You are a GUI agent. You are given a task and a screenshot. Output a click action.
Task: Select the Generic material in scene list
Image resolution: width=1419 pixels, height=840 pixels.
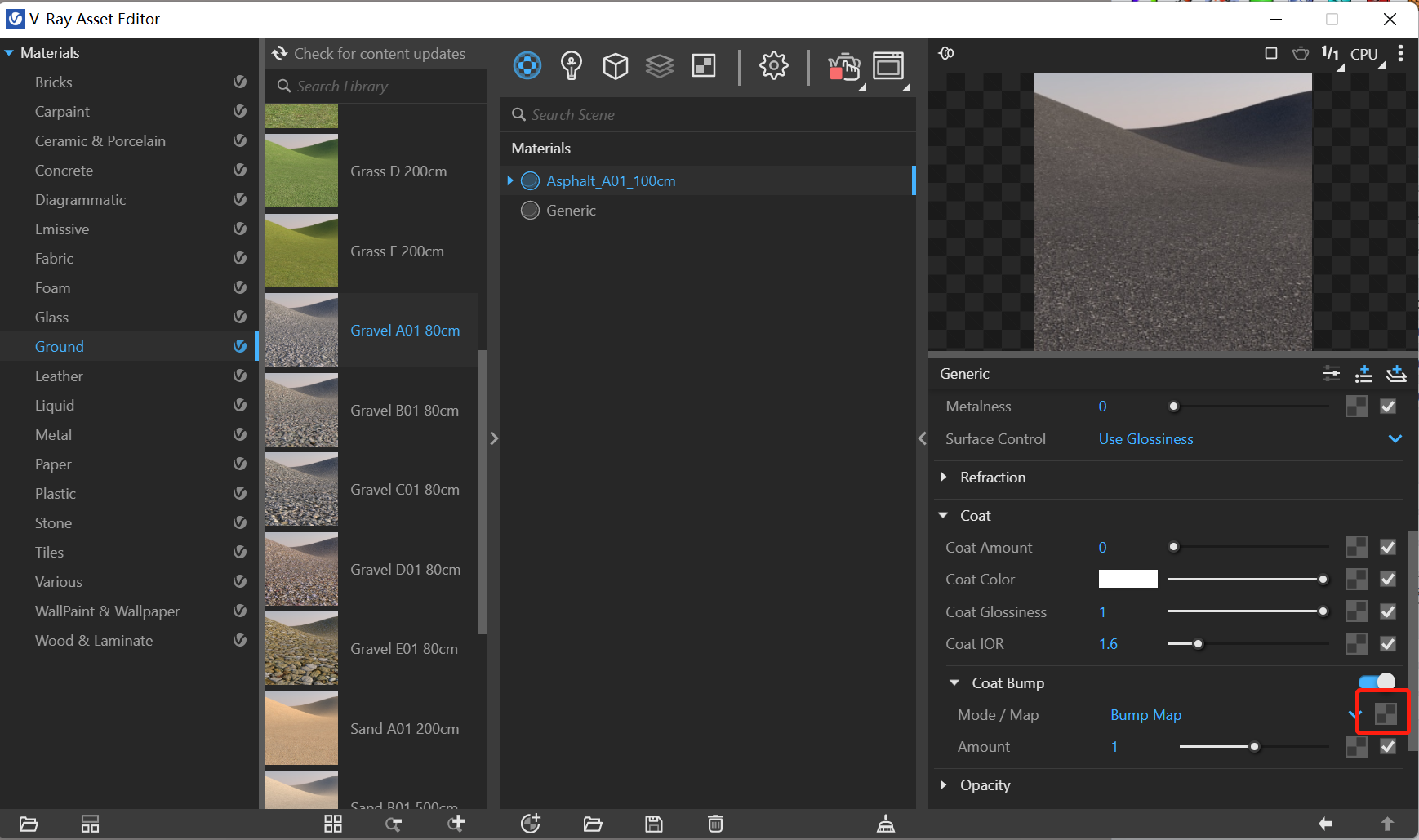tap(571, 211)
